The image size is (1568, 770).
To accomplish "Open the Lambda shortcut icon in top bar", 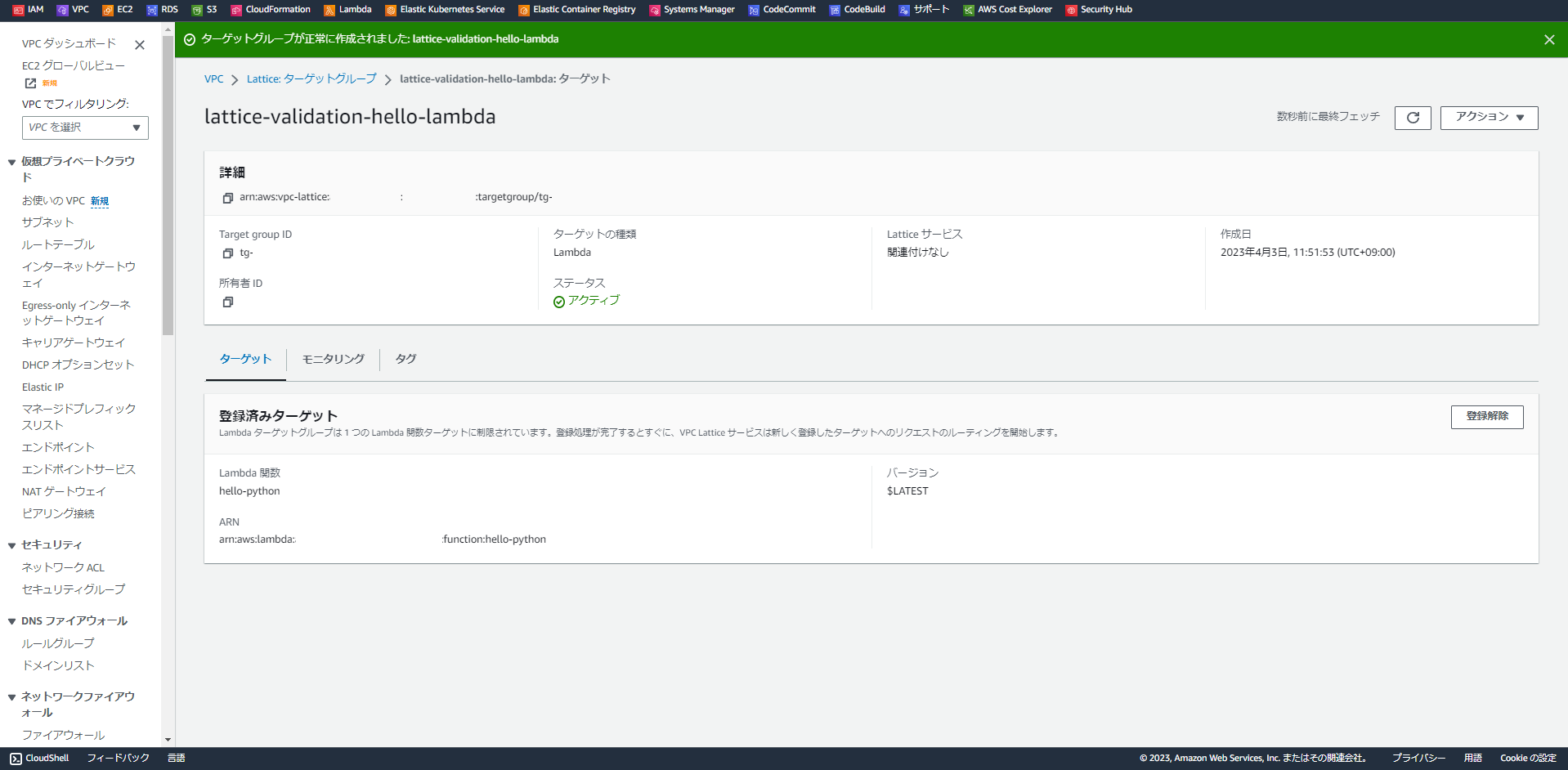I will tap(329, 10).
